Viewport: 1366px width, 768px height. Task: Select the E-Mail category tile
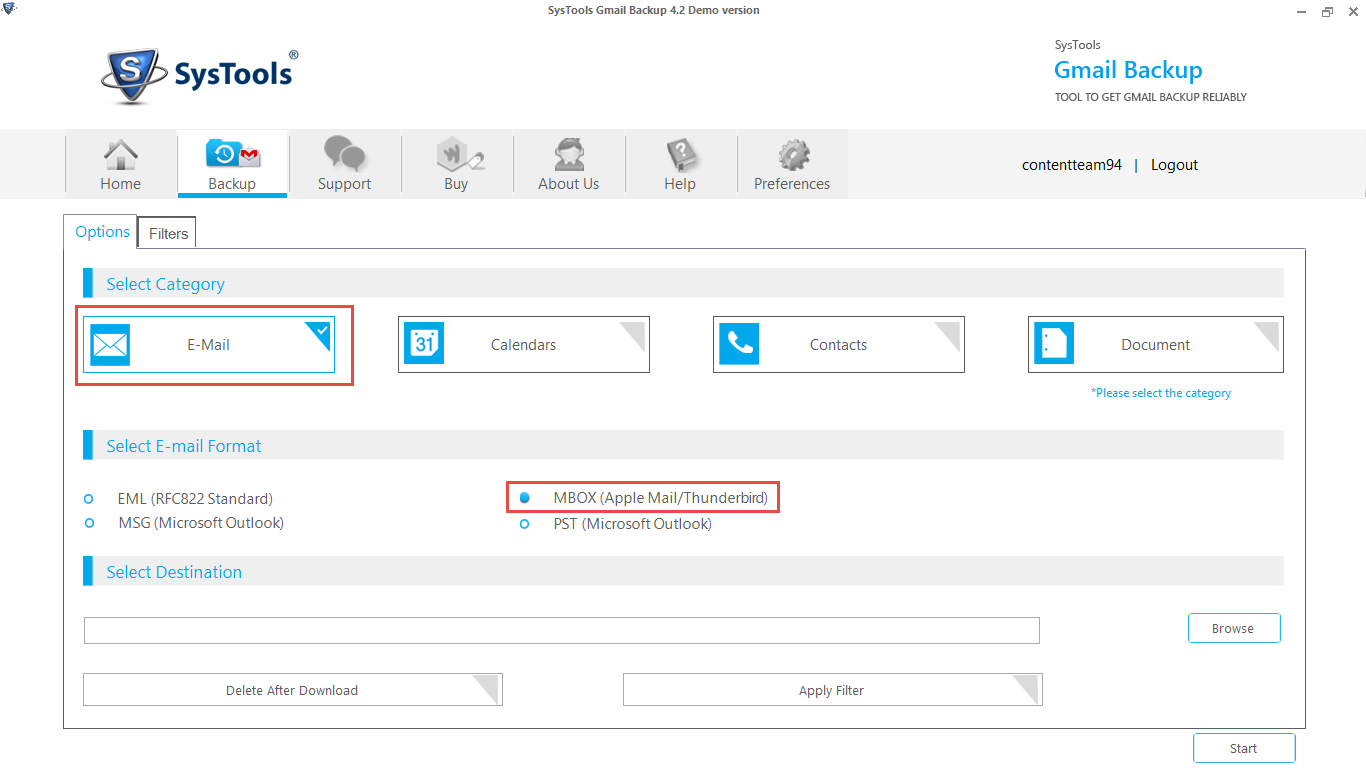209,345
